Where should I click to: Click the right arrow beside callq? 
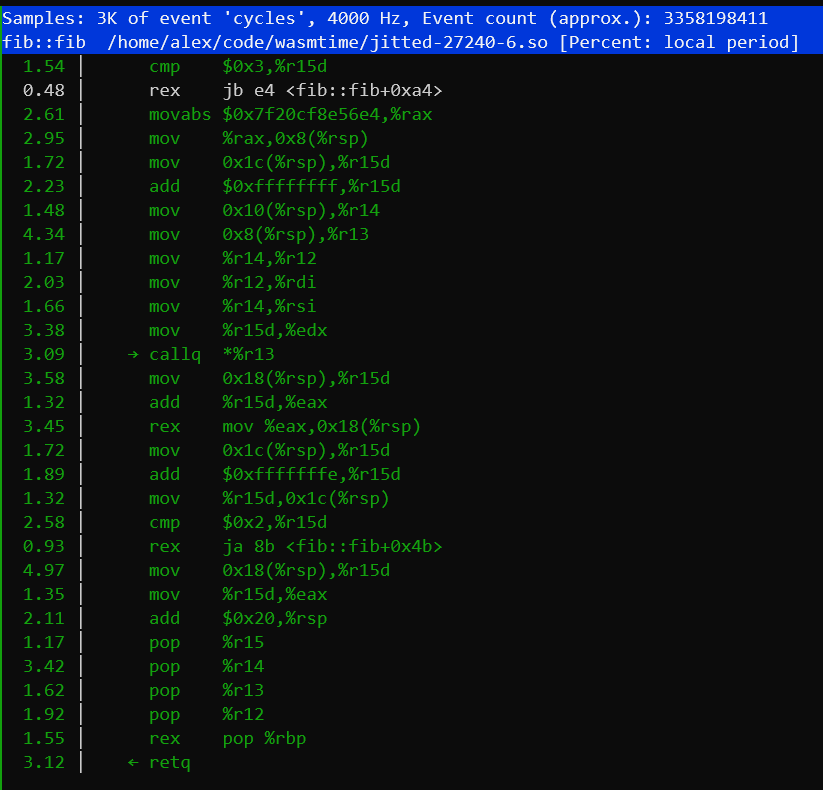pyautogui.click(x=135, y=354)
